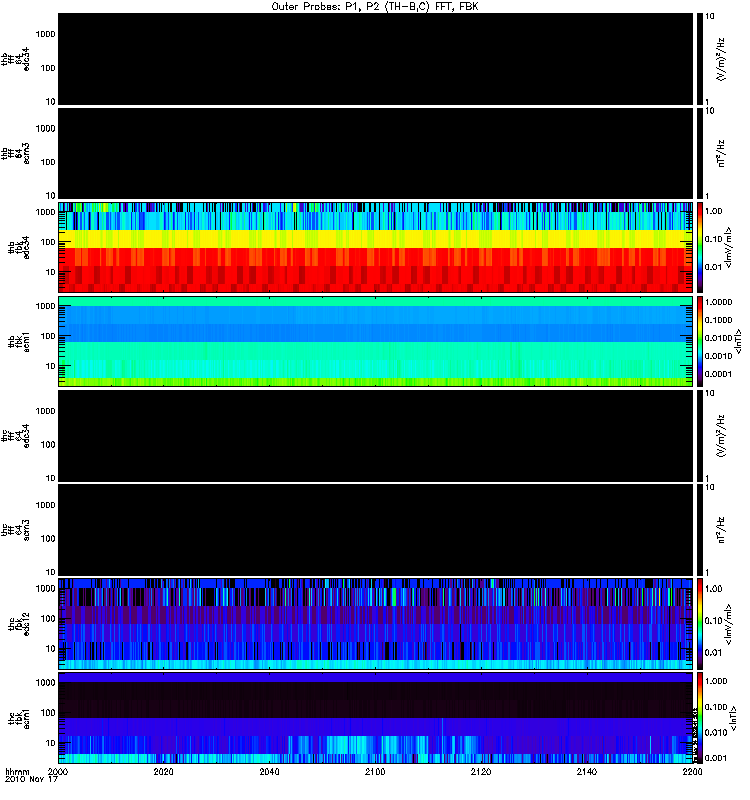Click the '100' y-axis tick of thb fff scm3 panel
750x800 pixels.
click(48, 162)
